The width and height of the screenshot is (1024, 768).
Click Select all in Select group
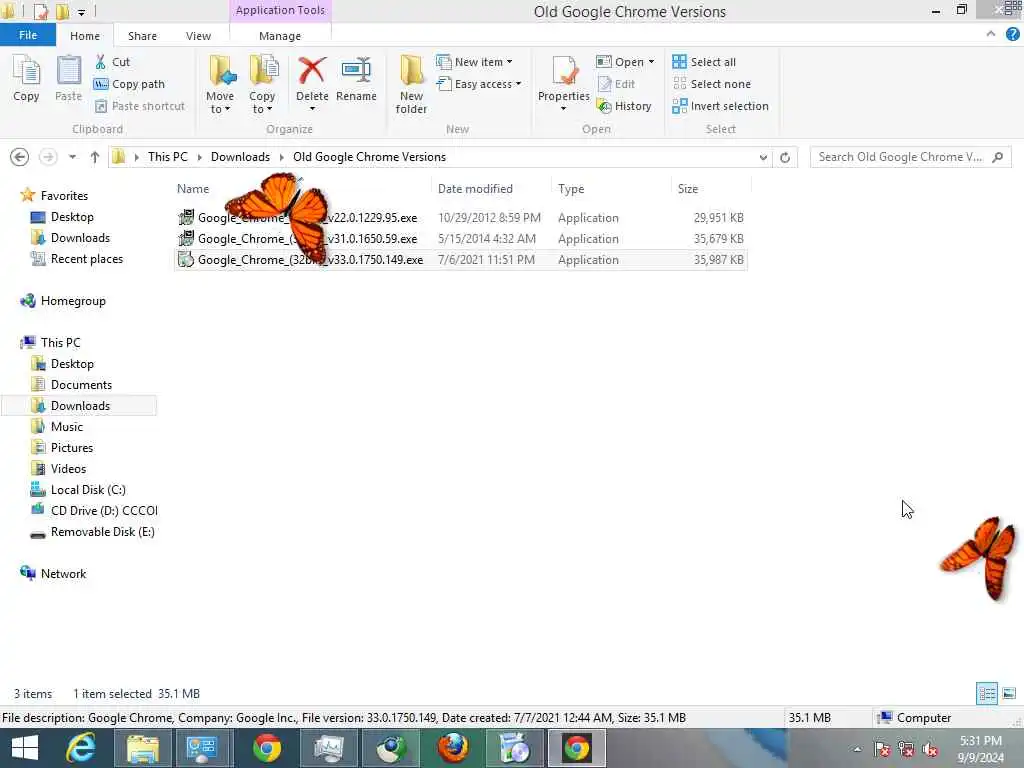[x=704, y=62]
